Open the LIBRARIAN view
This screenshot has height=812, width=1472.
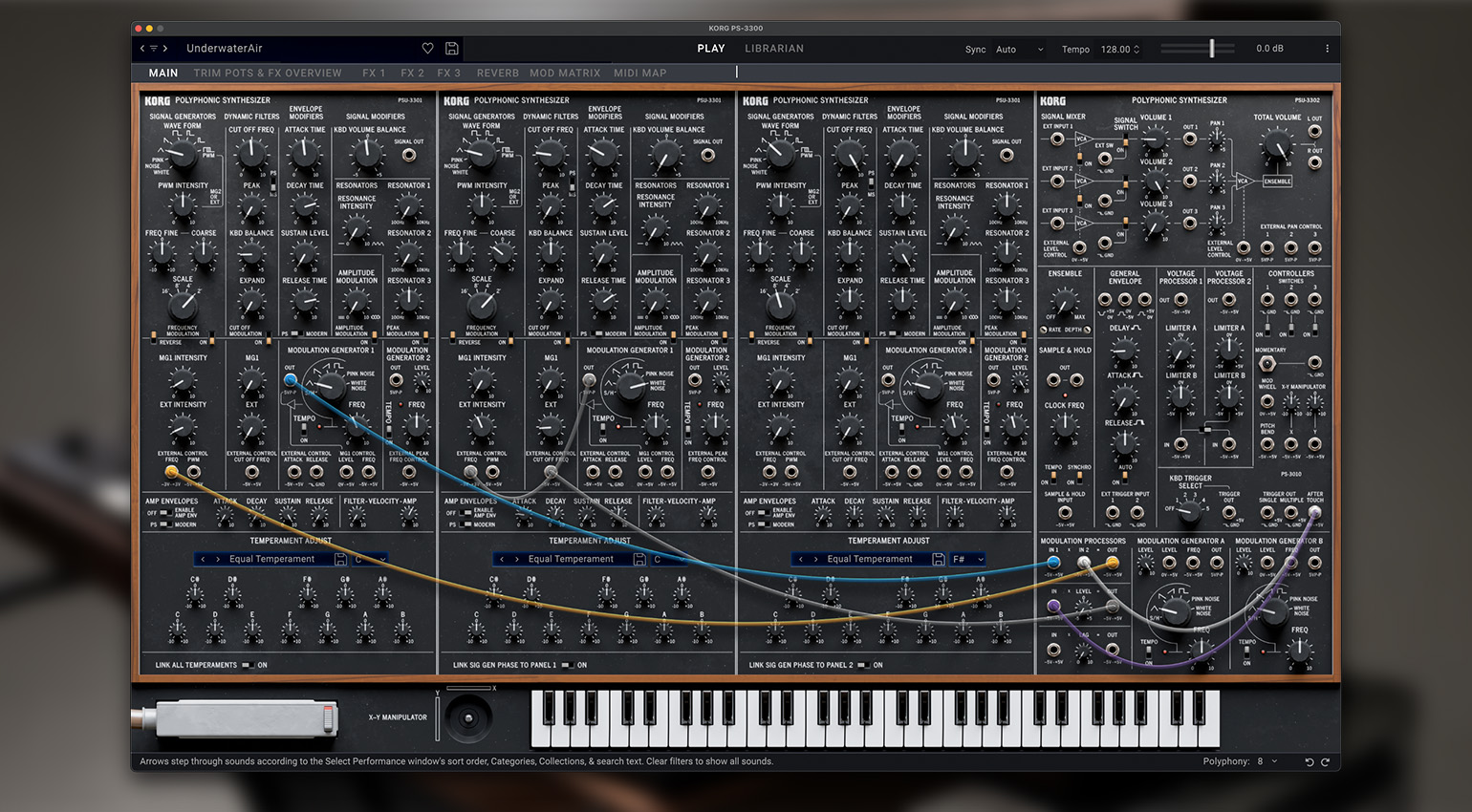774,48
